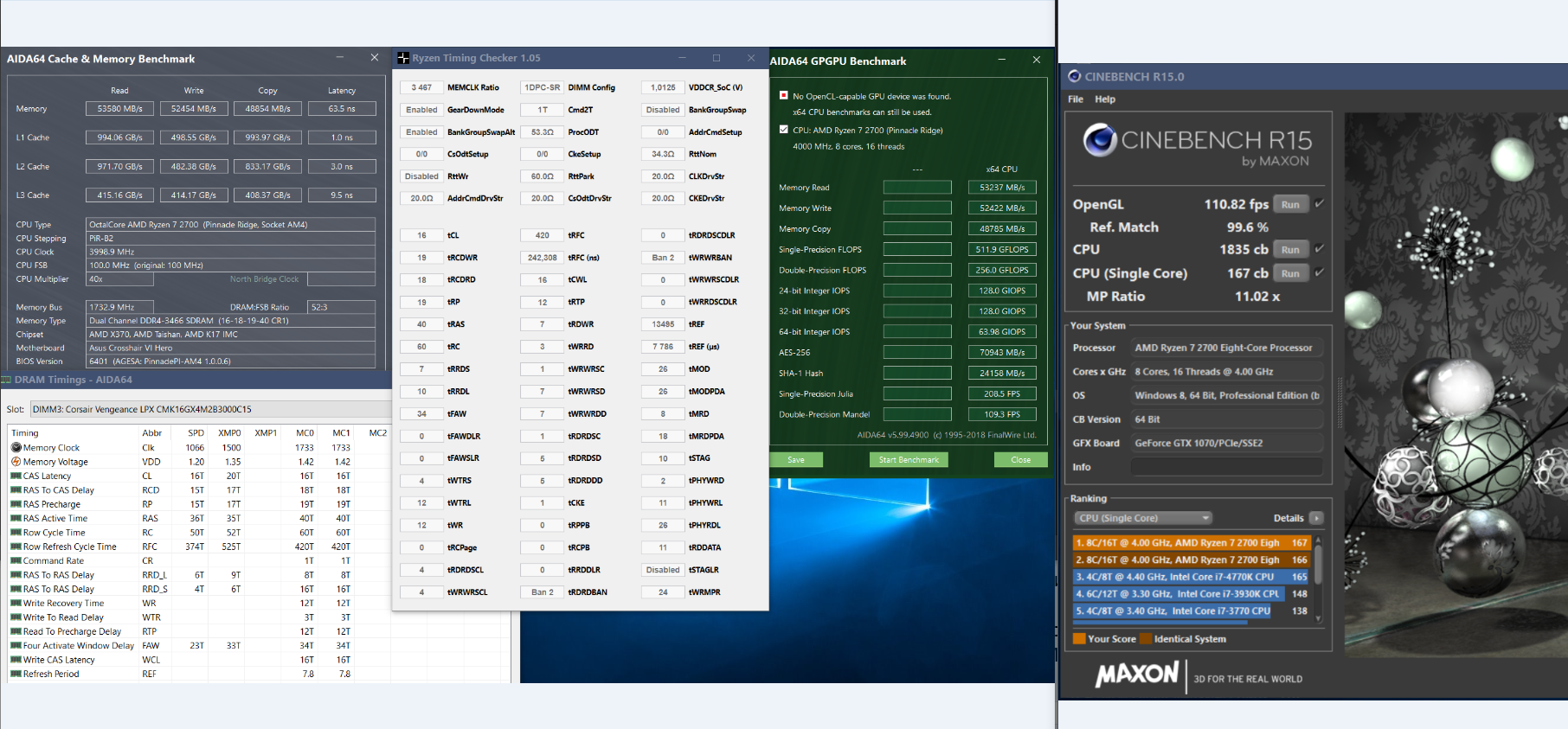
Task: Click the Ranking list vertical scrollbar
Action: coord(1318,578)
